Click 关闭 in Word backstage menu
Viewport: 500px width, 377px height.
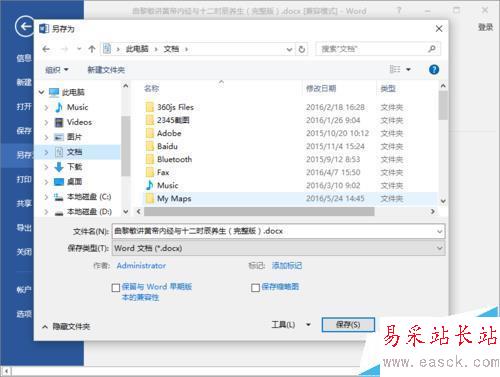pyautogui.click(x=24, y=252)
